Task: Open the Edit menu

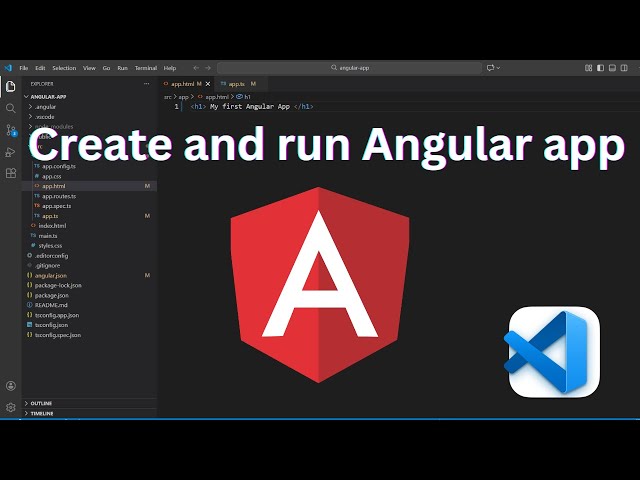Action: (40, 68)
